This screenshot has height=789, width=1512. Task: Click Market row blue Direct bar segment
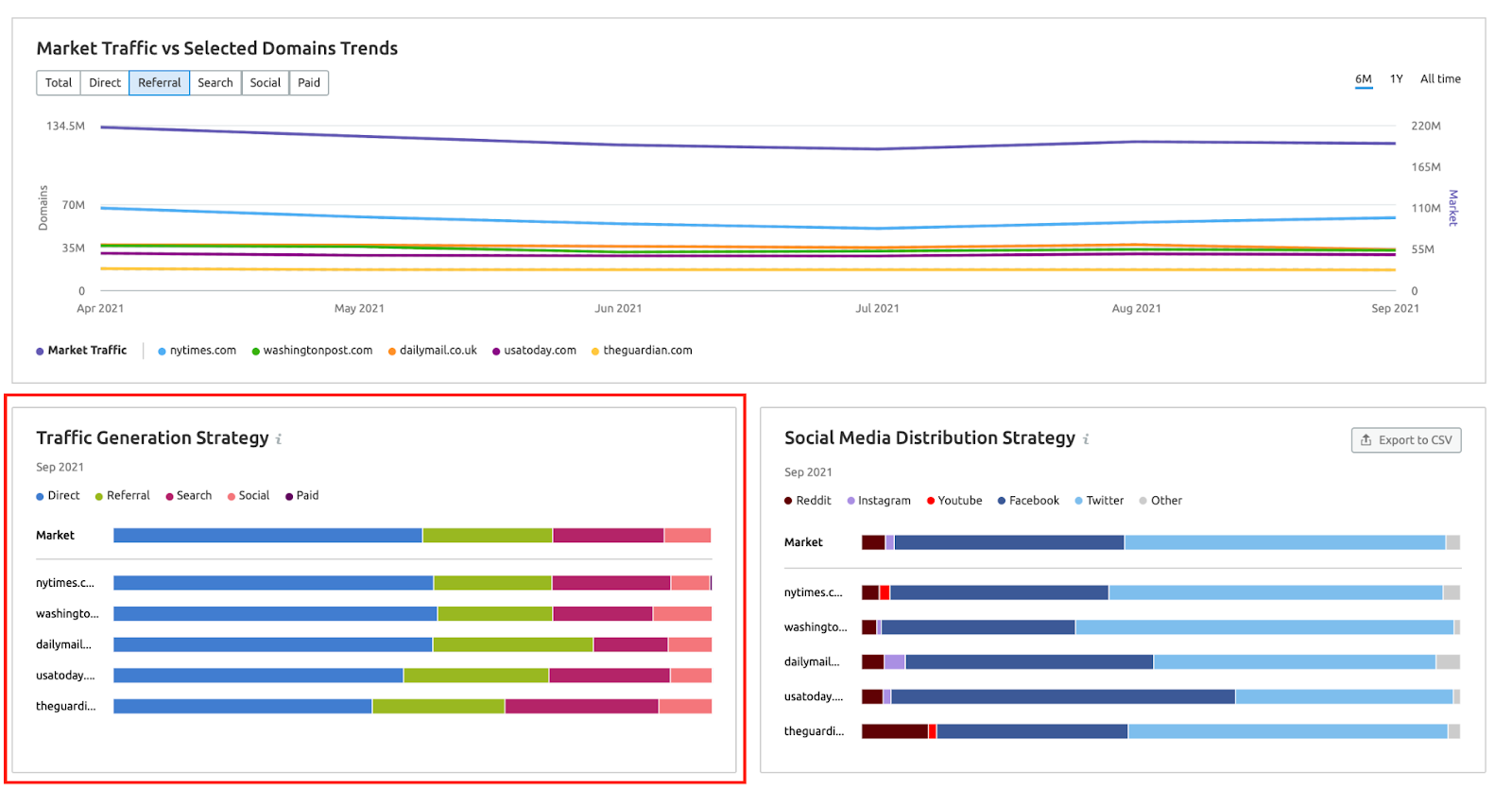click(x=267, y=536)
